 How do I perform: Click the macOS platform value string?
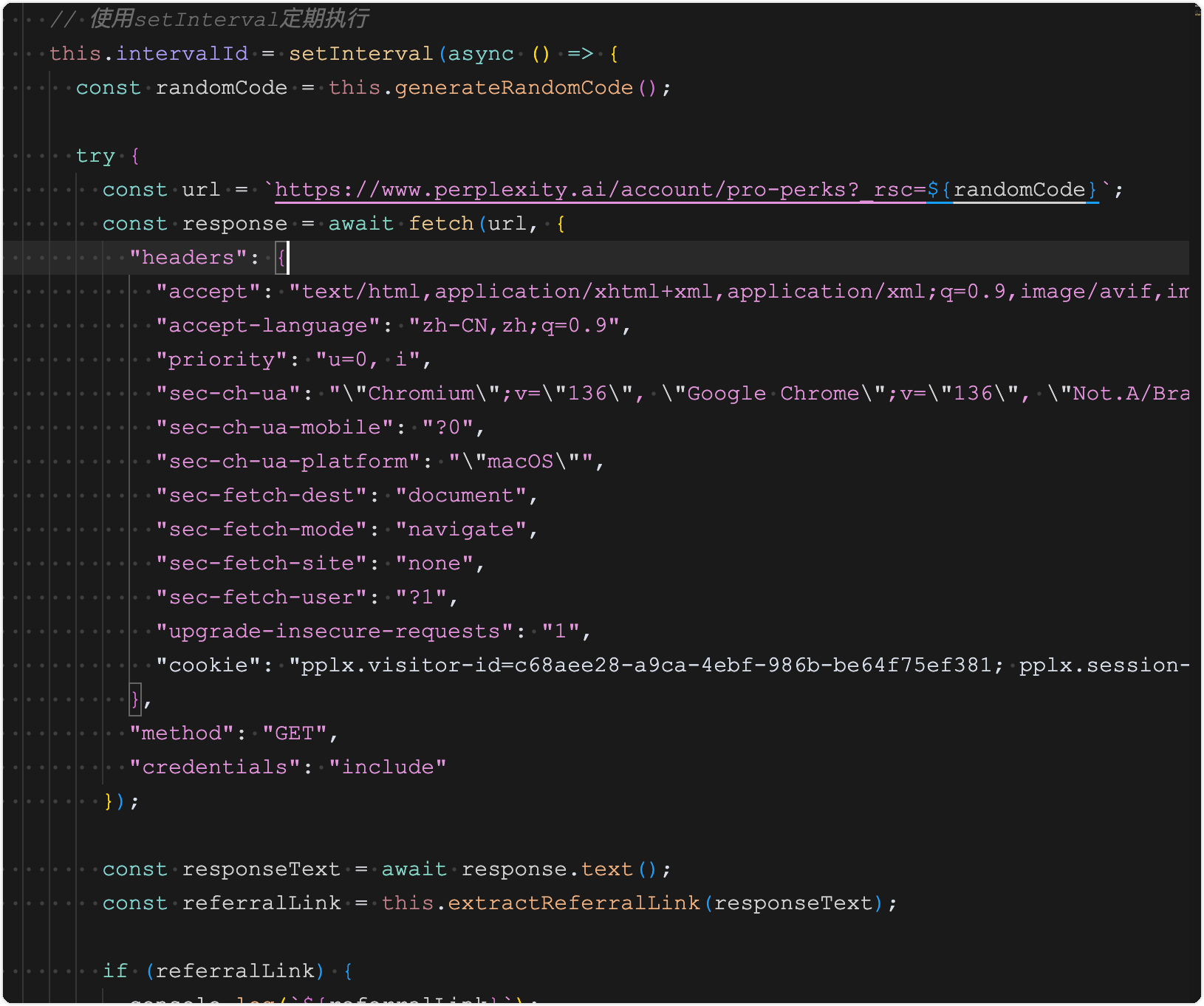[521, 462]
